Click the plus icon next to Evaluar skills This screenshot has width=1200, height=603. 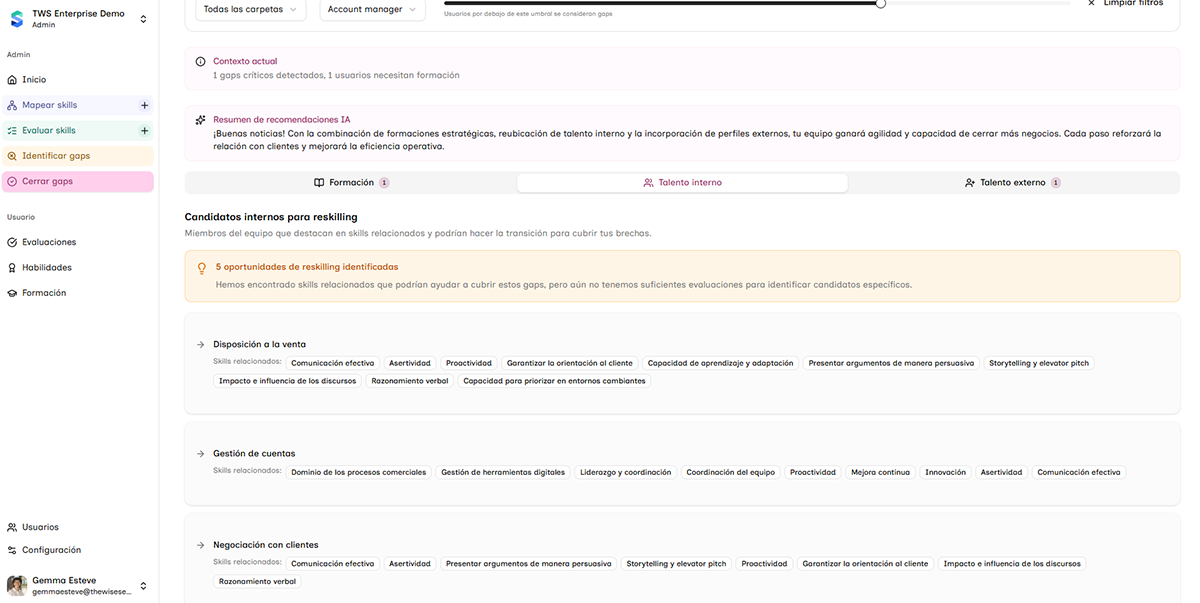point(144,131)
